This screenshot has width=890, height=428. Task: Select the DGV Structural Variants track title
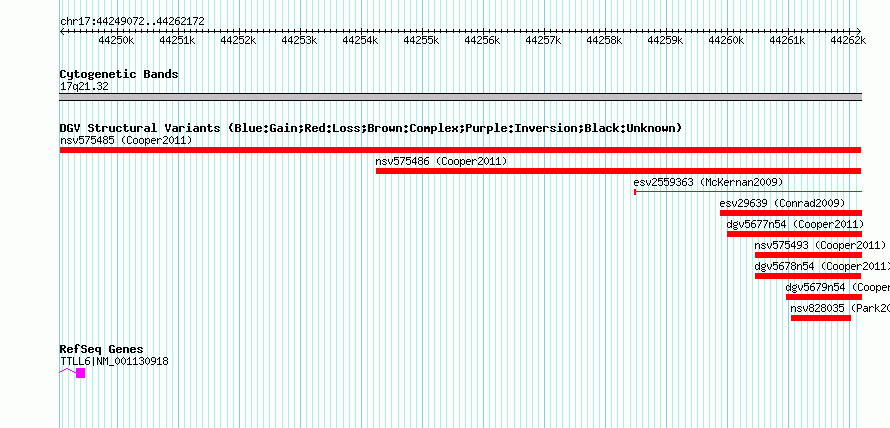(x=371, y=128)
